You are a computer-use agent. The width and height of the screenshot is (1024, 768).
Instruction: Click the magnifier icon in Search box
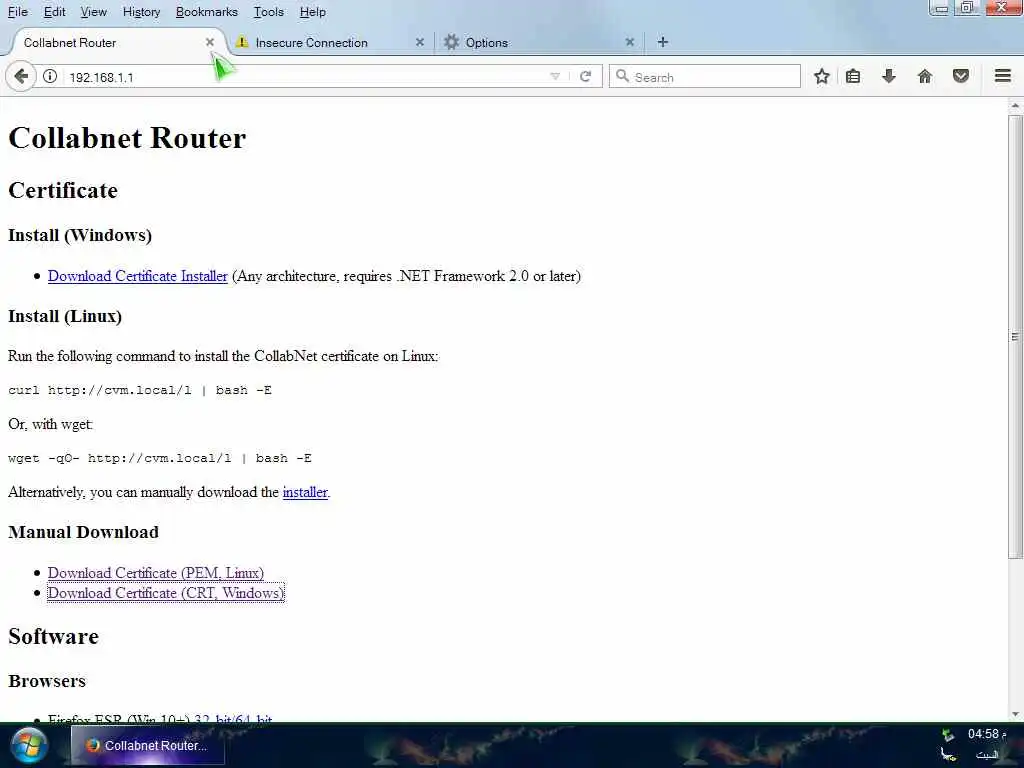622,76
